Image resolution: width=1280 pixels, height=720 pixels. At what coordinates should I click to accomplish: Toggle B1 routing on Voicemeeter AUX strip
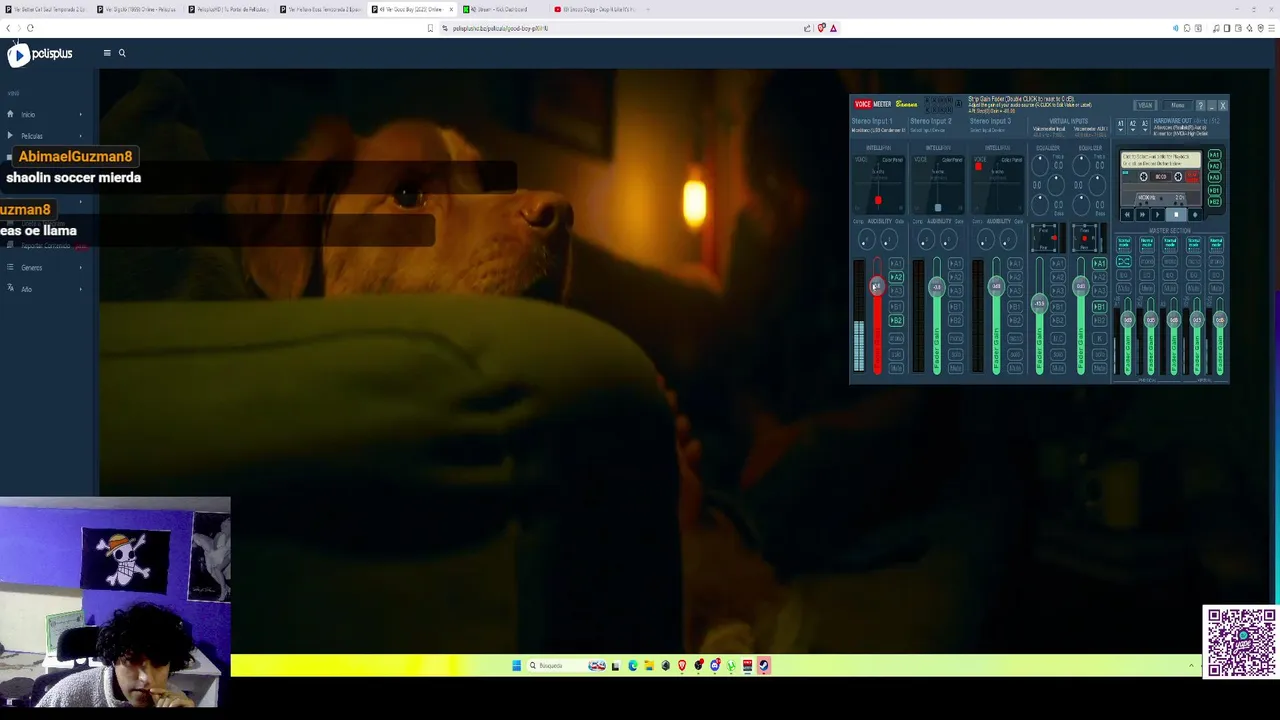tap(1100, 307)
